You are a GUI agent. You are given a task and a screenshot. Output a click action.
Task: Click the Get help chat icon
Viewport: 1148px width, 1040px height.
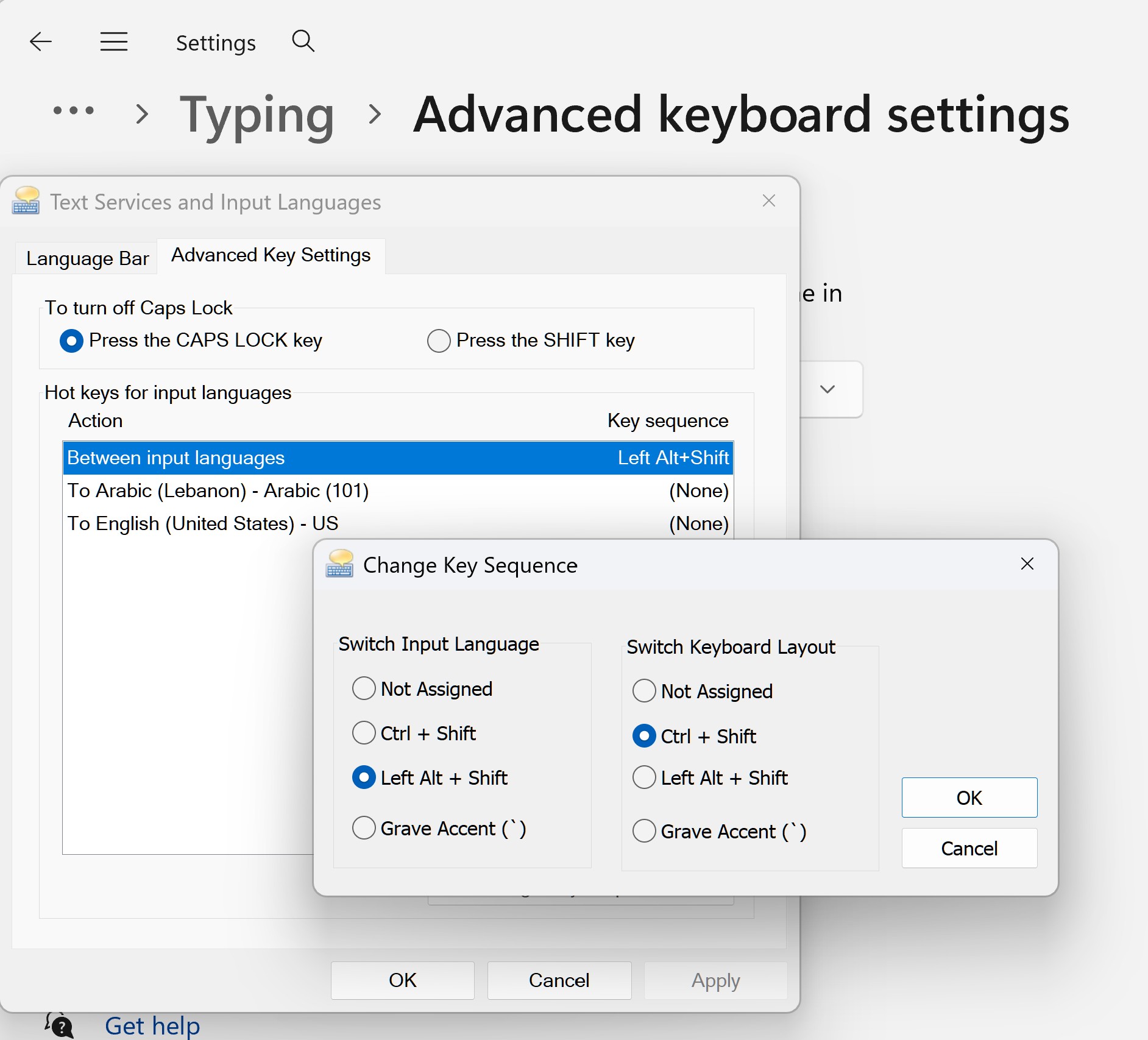[59, 1025]
